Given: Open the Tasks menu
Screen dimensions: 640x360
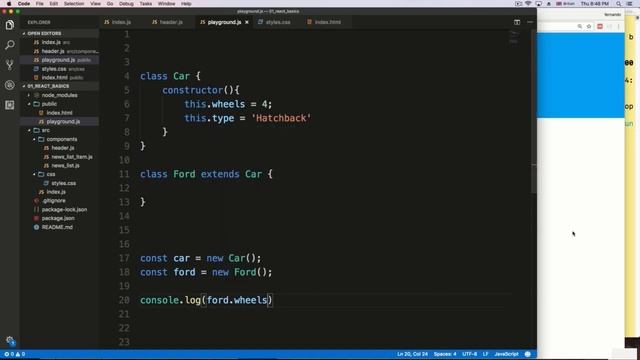Looking at the screenshot, I should 146,4.
